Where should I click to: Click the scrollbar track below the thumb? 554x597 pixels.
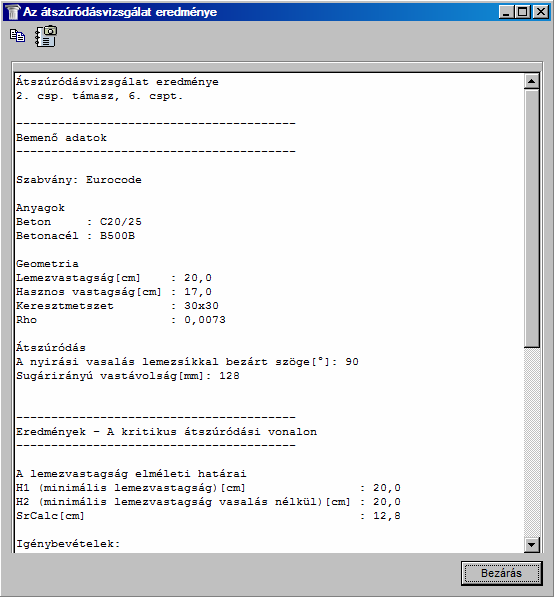(531, 442)
